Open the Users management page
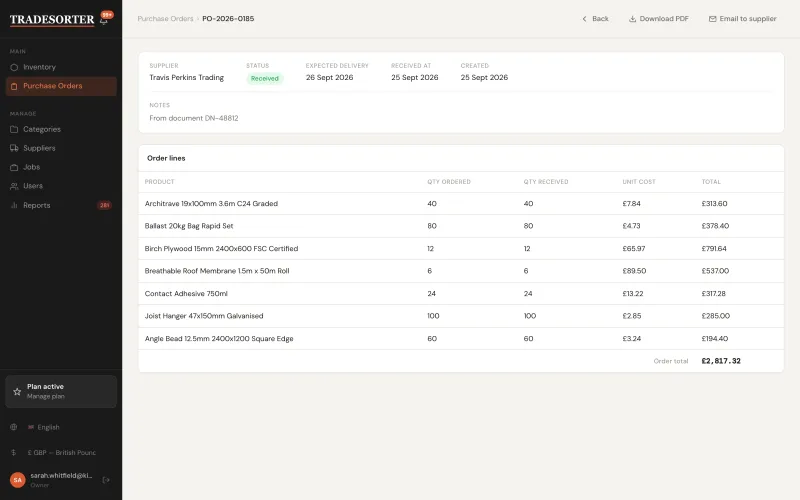This screenshot has width=800, height=500. (x=61, y=186)
